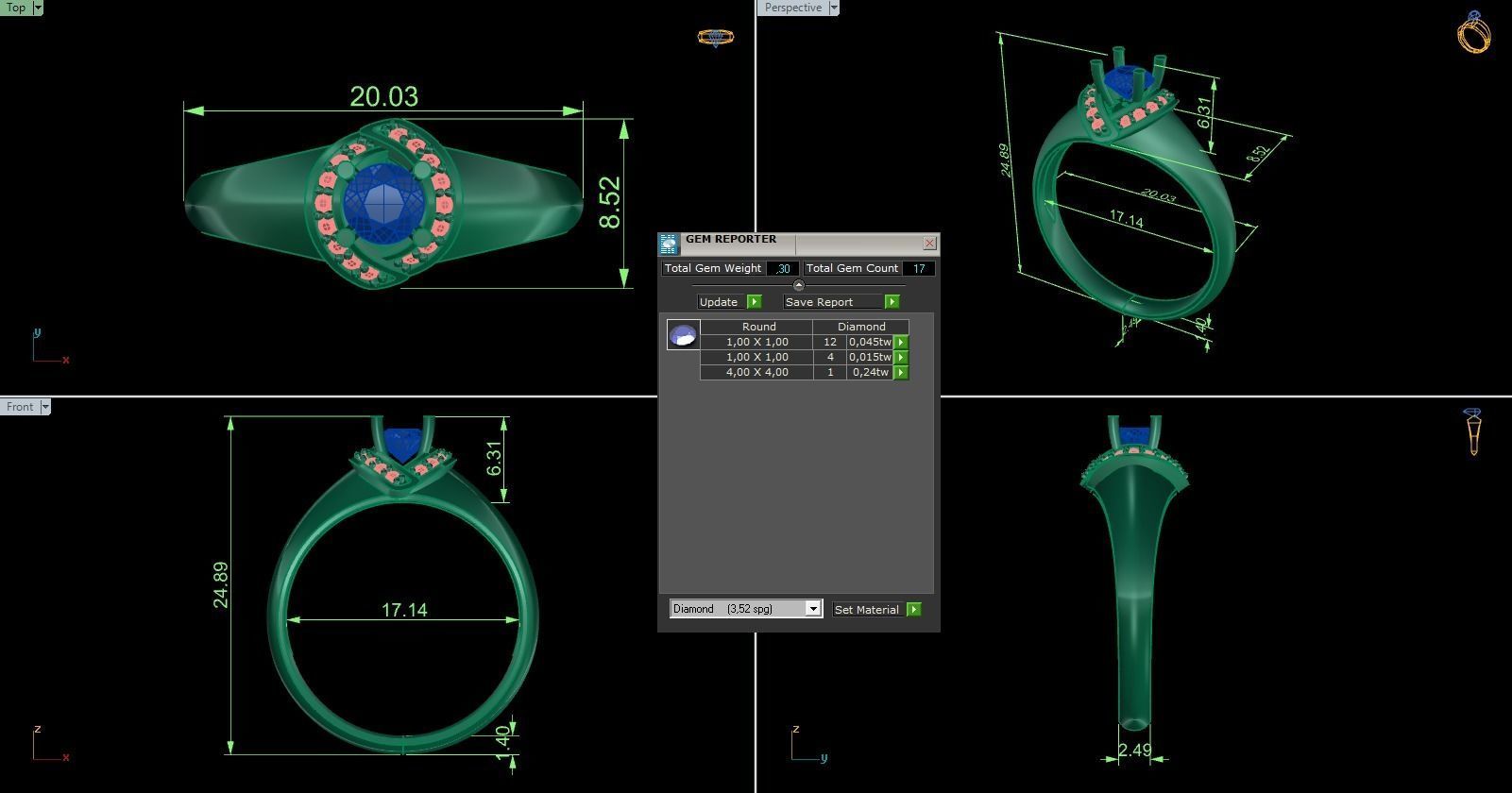Open the Top viewport menu arrow
The height and width of the screenshot is (793, 1512).
tap(38, 8)
